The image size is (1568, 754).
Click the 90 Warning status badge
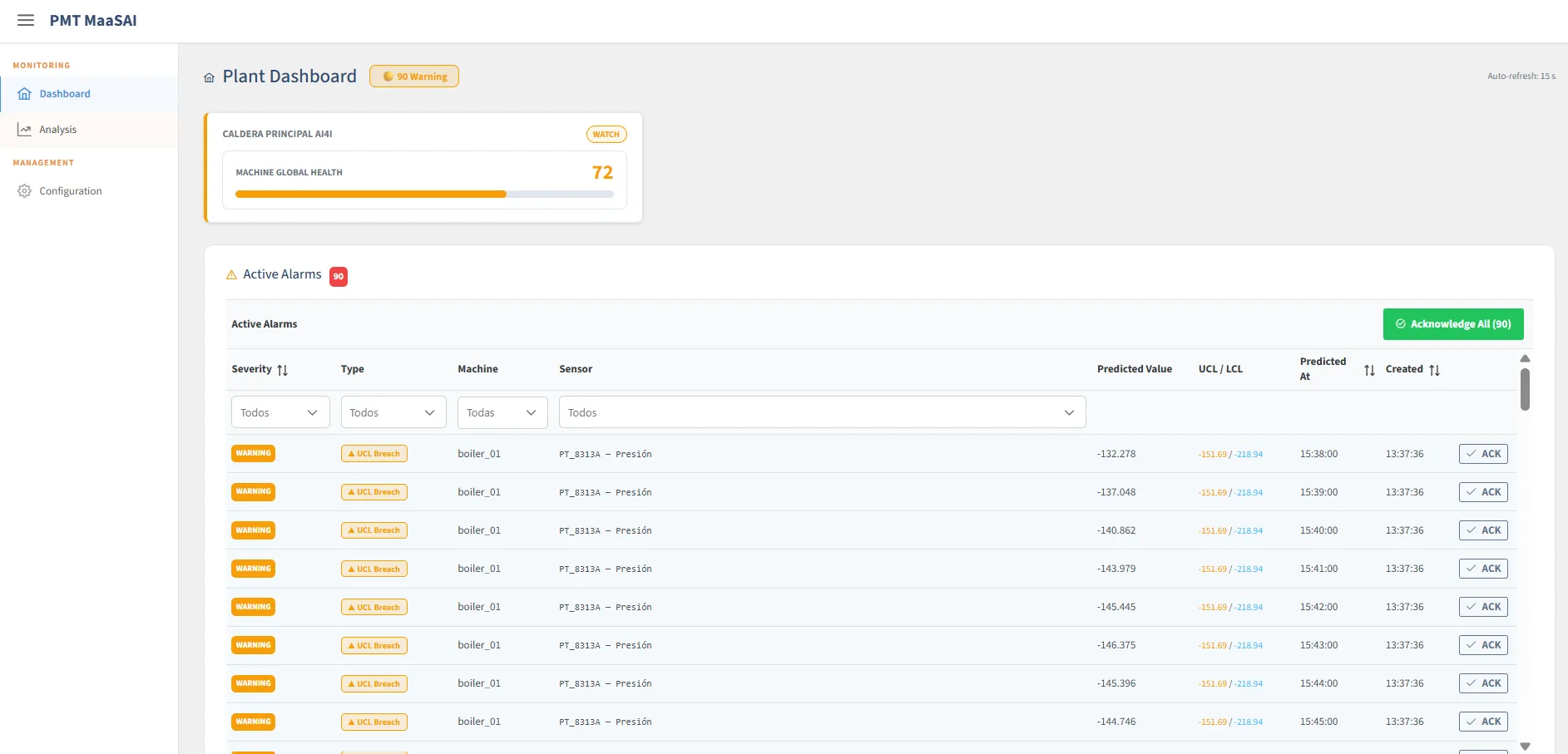pyautogui.click(x=414, y=76)
